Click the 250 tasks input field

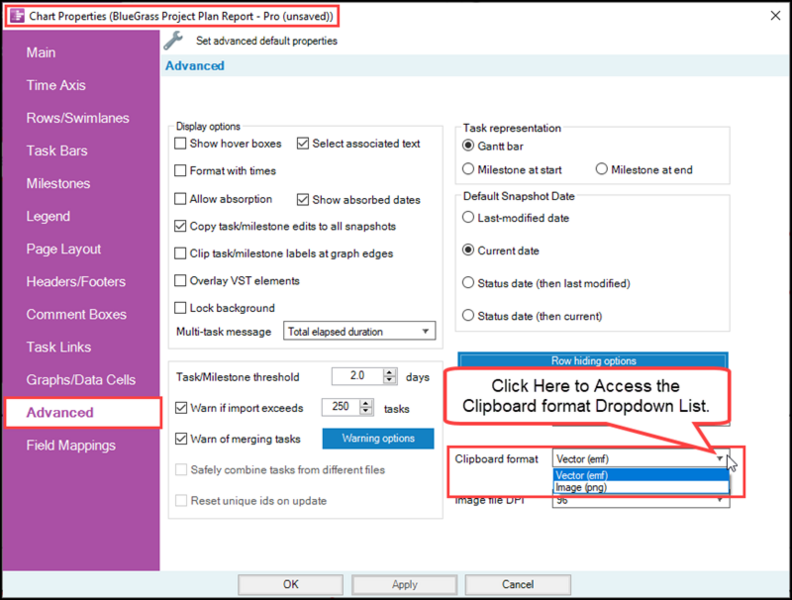[x=341, y=407]
